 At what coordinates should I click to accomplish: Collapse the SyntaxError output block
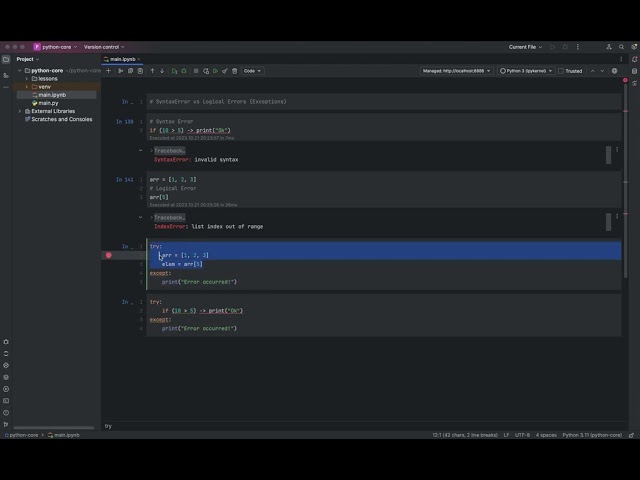(140, 151)
